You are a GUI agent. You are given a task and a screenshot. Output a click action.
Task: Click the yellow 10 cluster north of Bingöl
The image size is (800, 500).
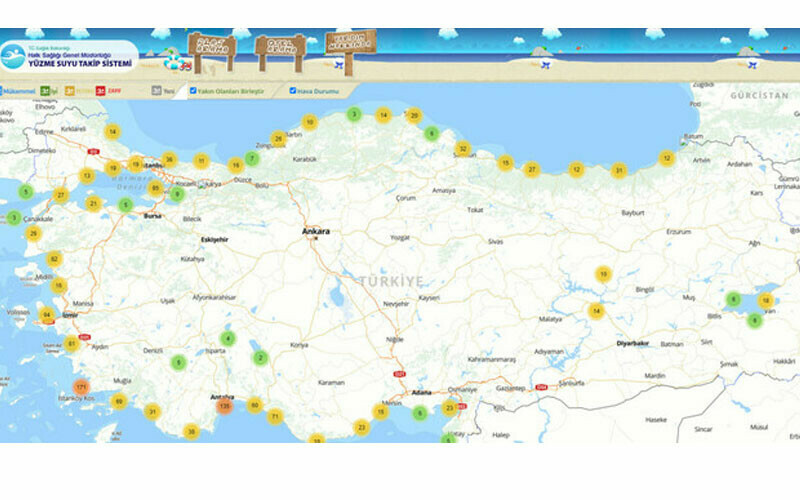603,274
